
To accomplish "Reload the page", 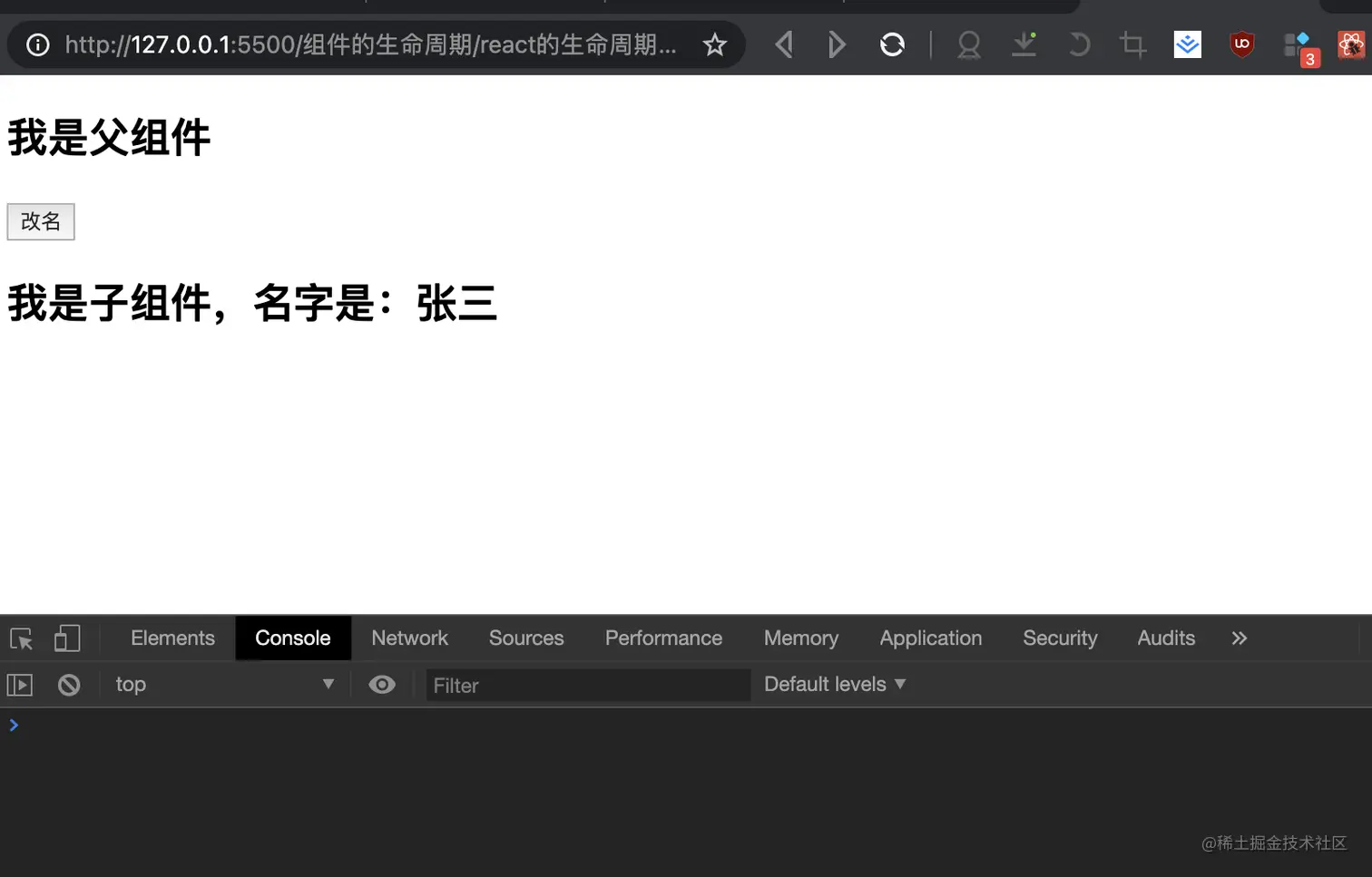I will (x=892, y=44).
